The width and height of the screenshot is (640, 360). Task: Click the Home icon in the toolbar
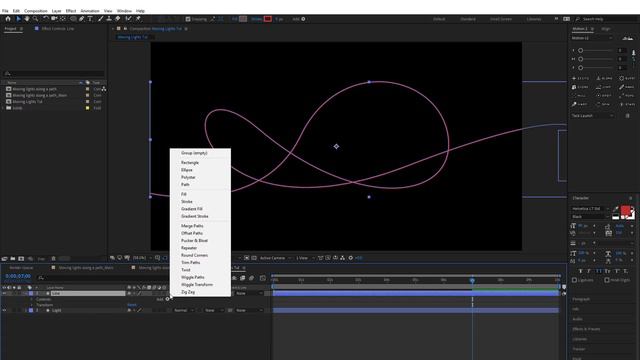8,19
